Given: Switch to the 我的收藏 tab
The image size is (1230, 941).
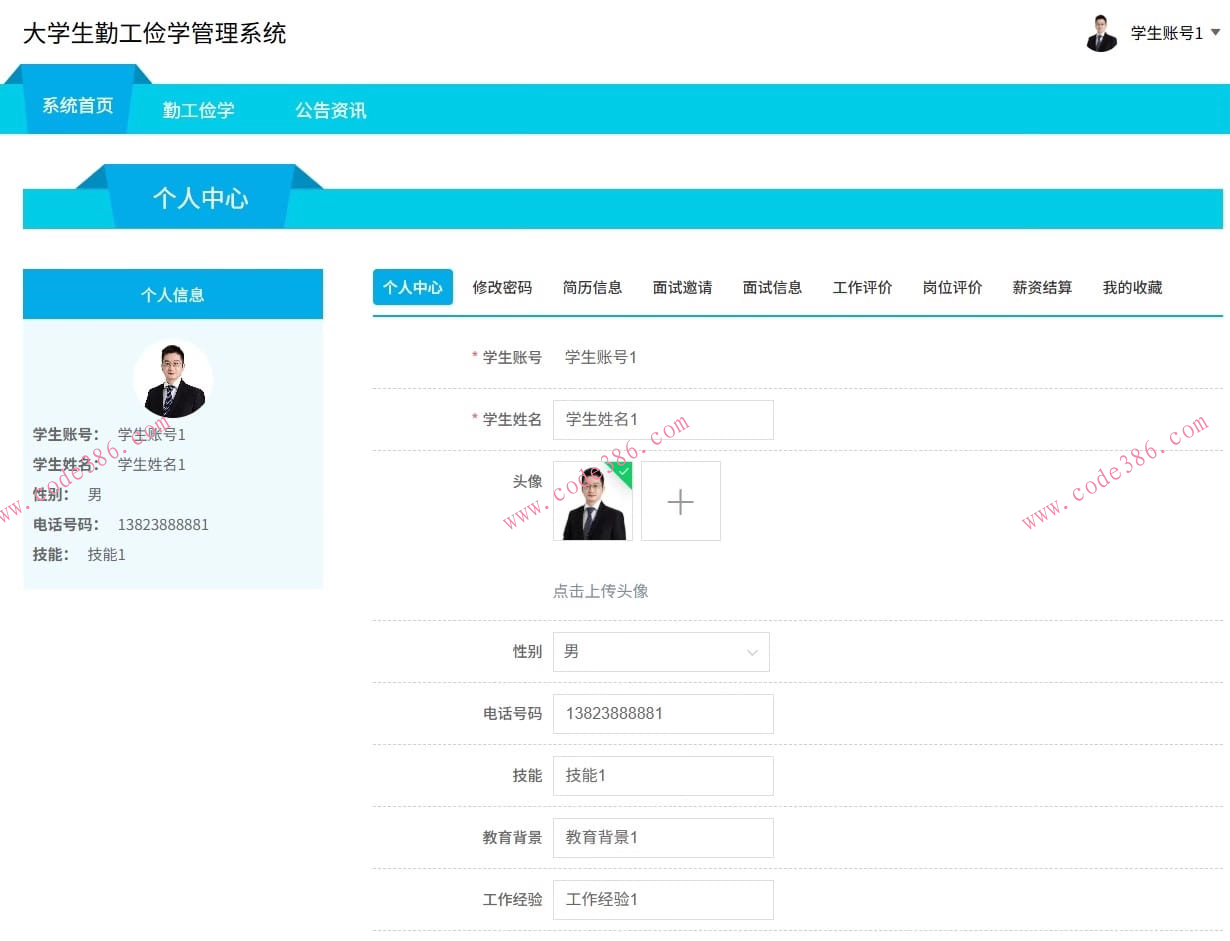Looking at the screenshot, I should [1132, 287].
